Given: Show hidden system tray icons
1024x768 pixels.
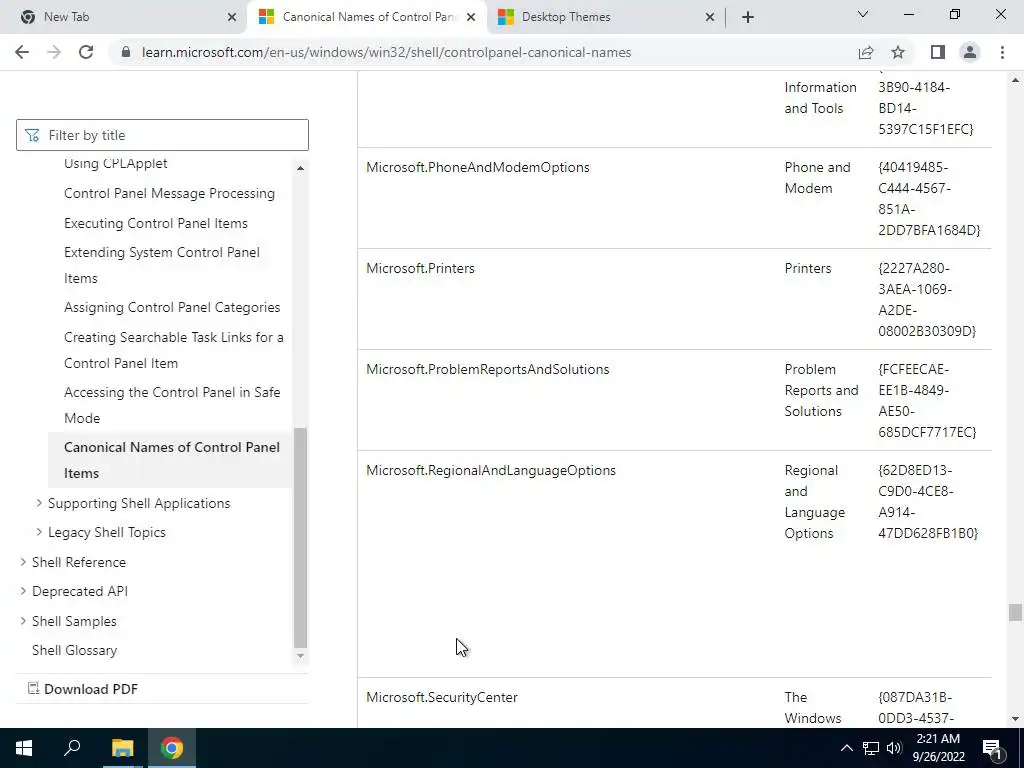Looking at the screenshot, I should pyautogui.click(x=846, y=748).
